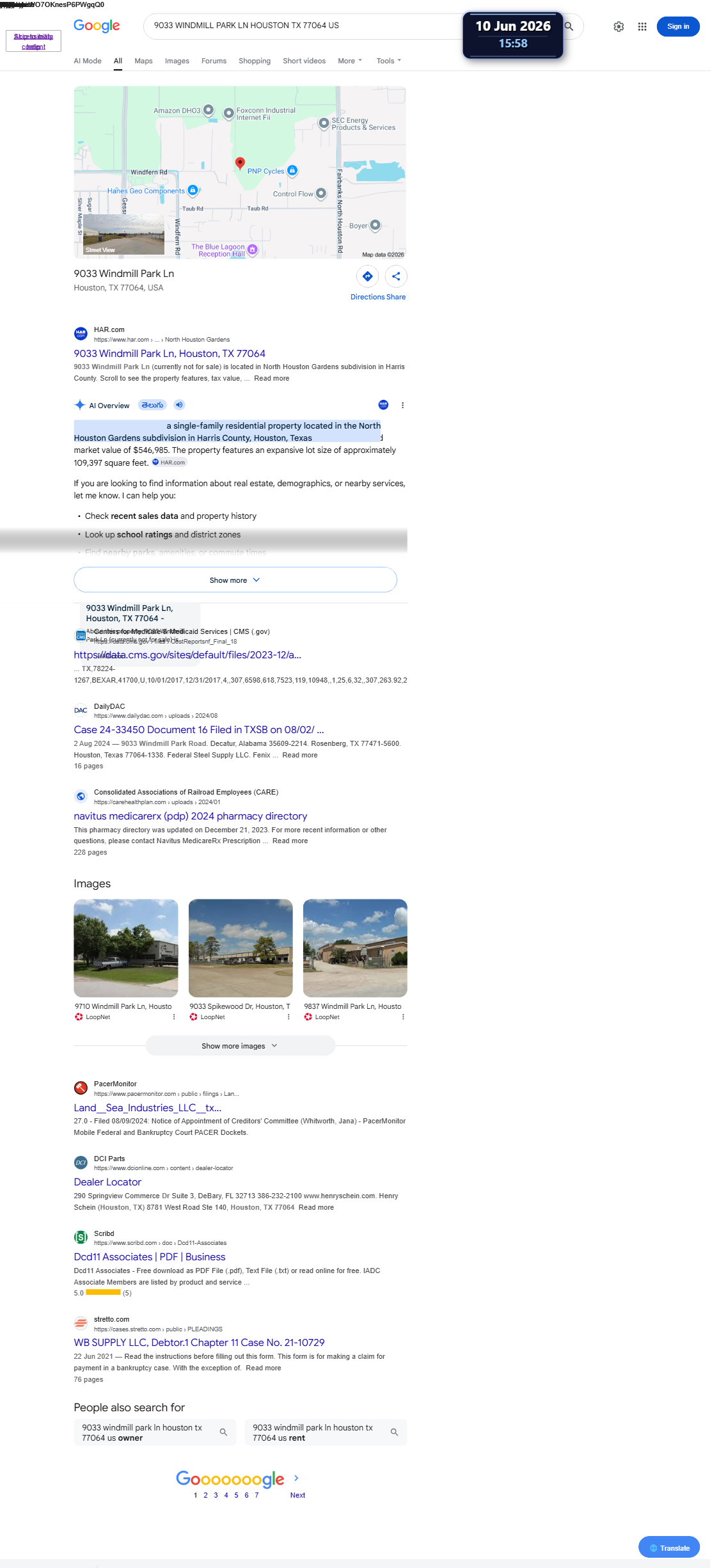Image resolution: width=719 pixels, height=1568 pixels.
Task: Open AI Overview three-dot options menu
Action: pos(402,405)
